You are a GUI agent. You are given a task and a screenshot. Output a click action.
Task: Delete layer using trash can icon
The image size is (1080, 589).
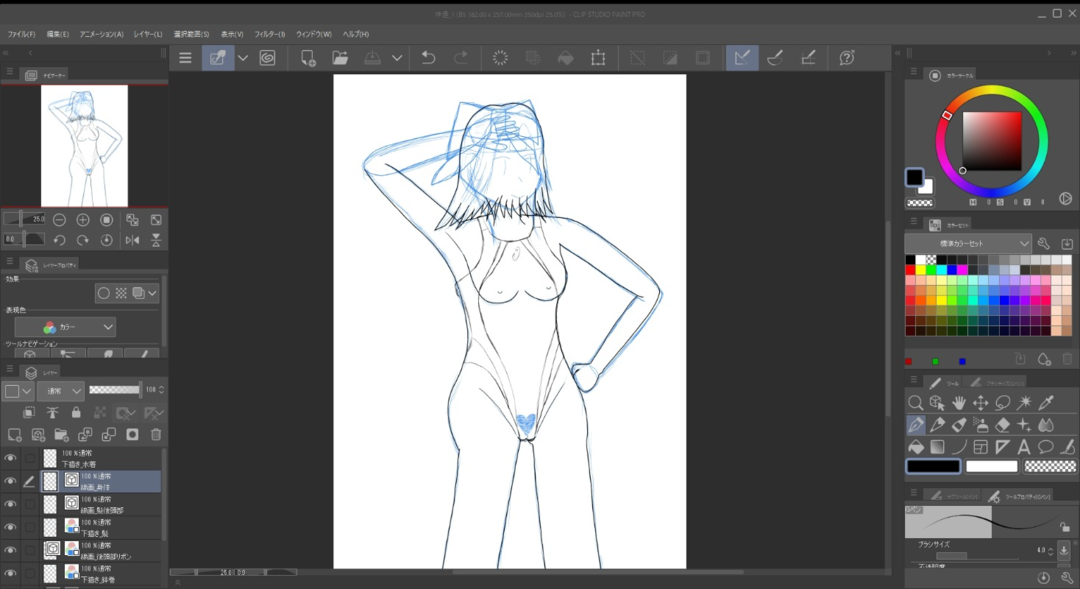point(156,435)
